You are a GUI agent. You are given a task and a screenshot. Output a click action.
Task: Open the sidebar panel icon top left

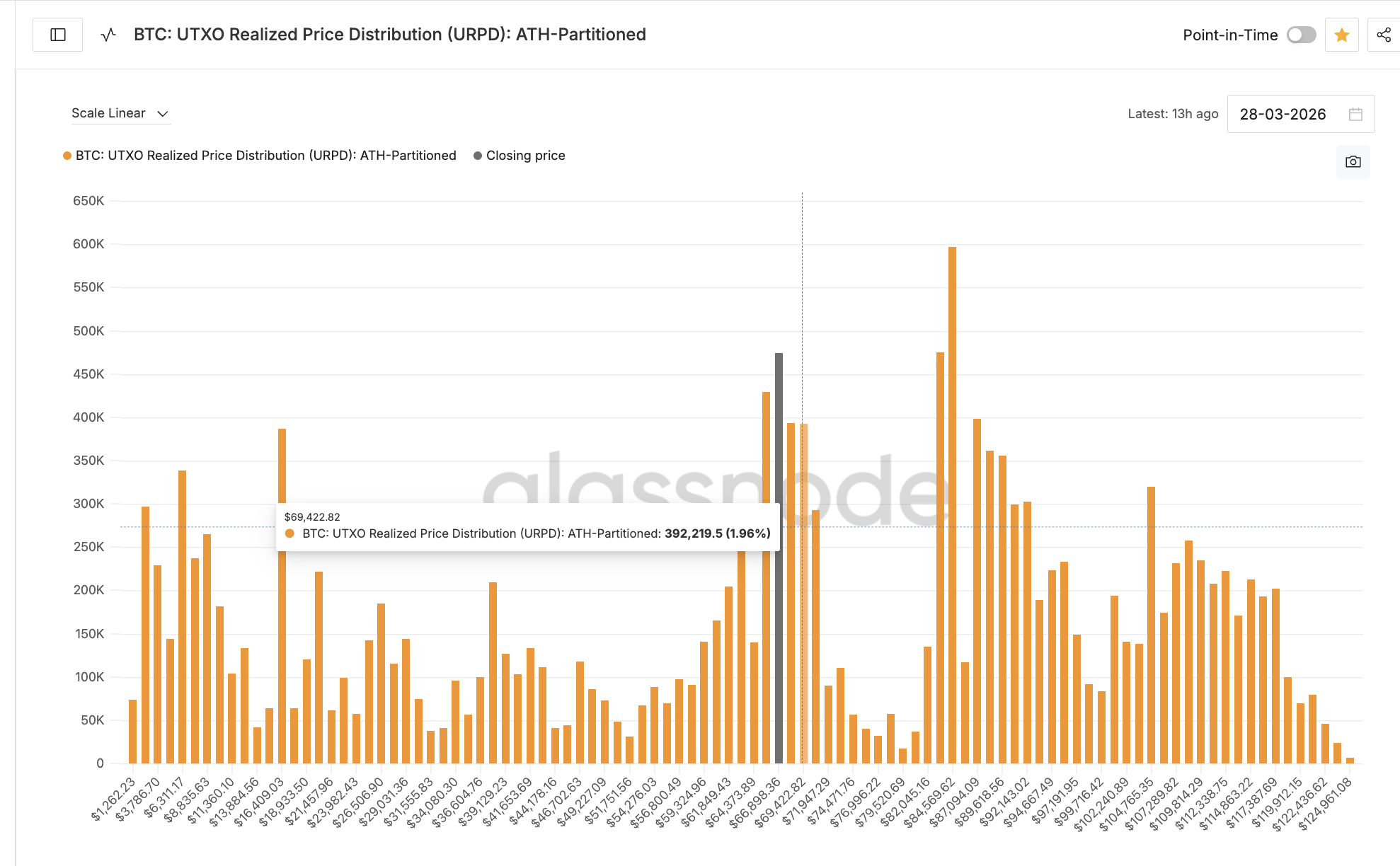pyautogui.click(x=57, y=34)
